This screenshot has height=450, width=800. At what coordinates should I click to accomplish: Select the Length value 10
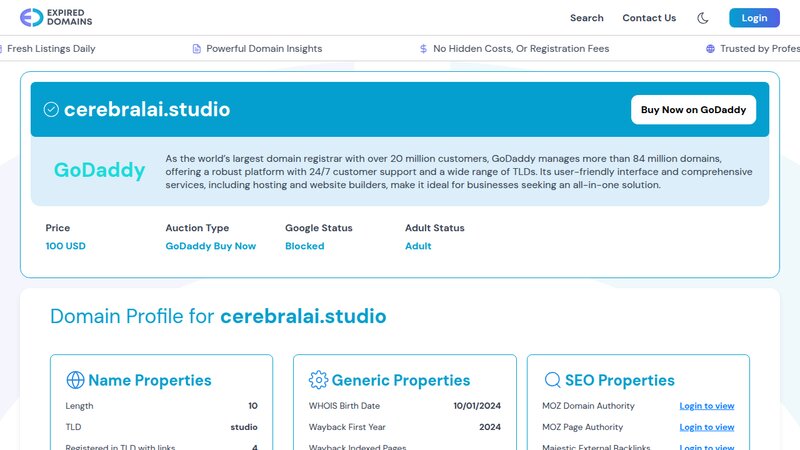click(253, 406)
